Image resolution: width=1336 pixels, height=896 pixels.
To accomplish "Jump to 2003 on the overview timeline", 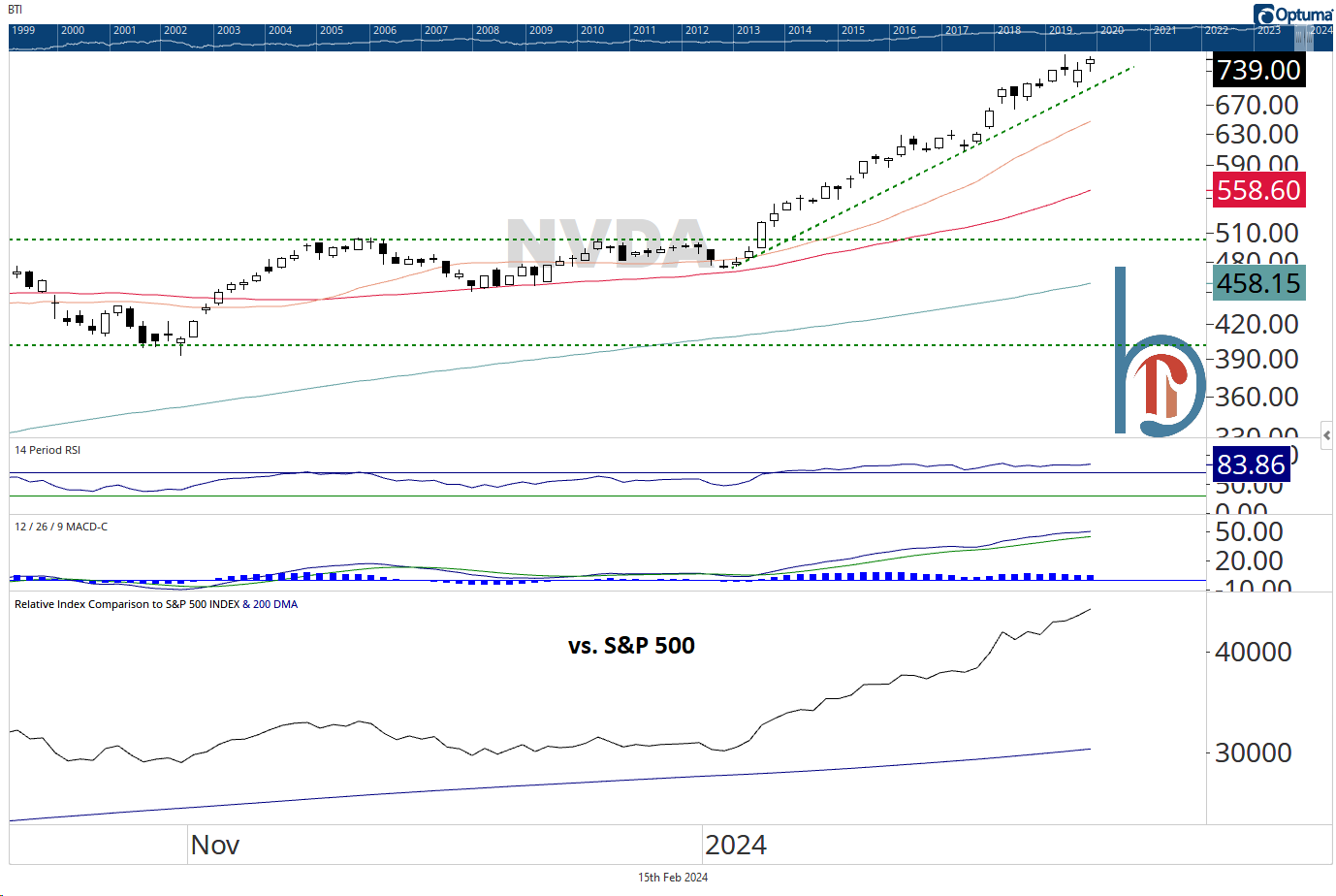I will (229, 30).
